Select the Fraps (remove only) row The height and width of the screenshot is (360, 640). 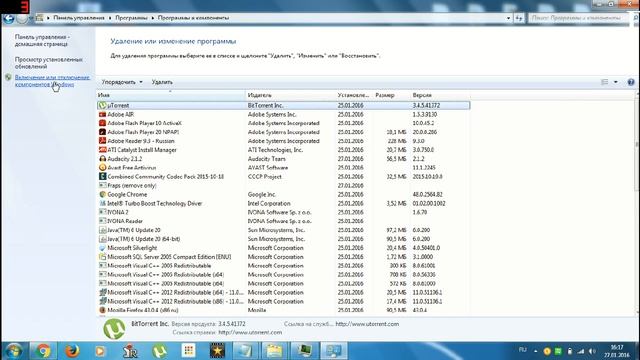click(x=283, y=185)
